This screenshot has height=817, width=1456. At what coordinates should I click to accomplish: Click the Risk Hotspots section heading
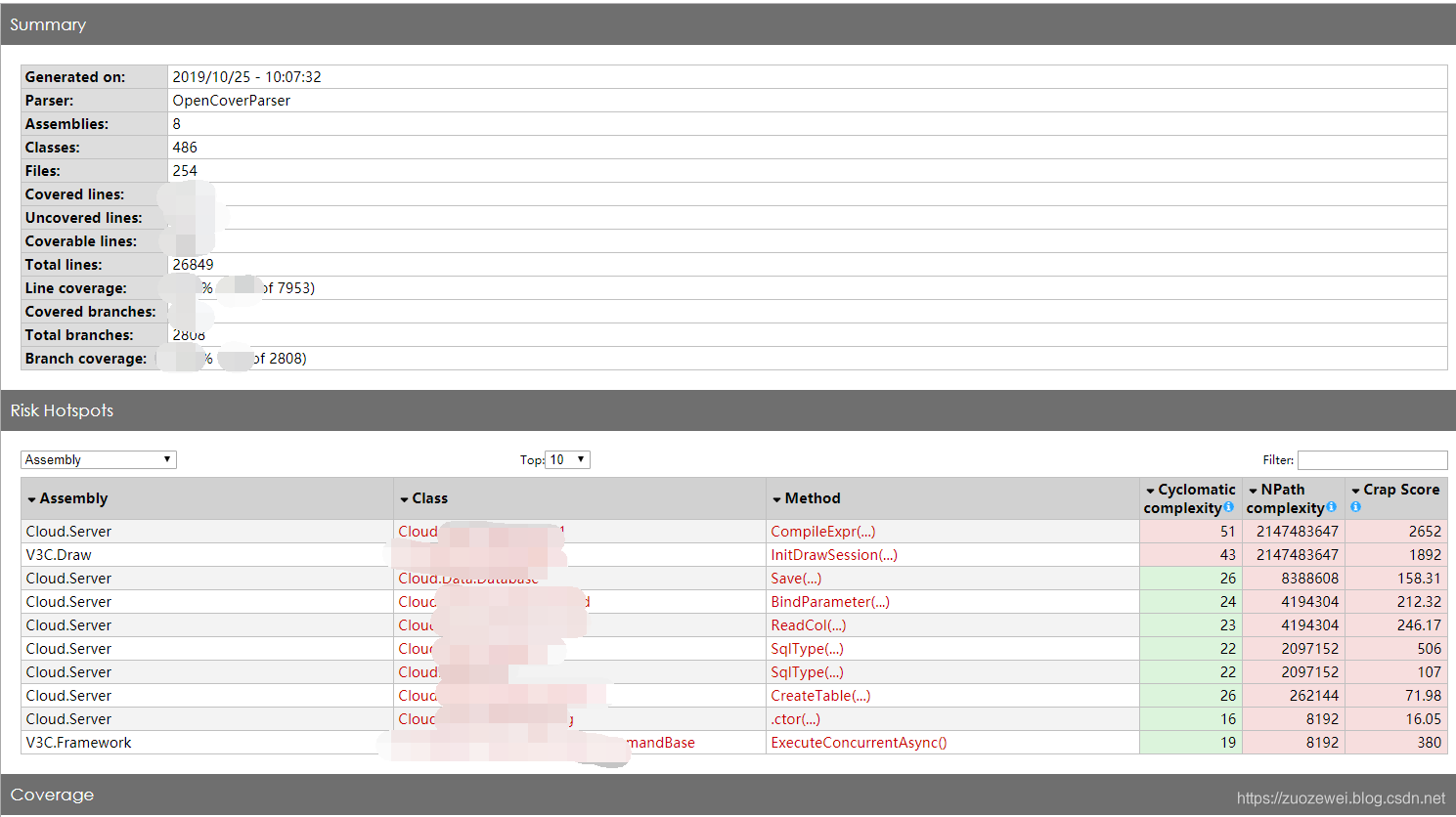point(62,410)
